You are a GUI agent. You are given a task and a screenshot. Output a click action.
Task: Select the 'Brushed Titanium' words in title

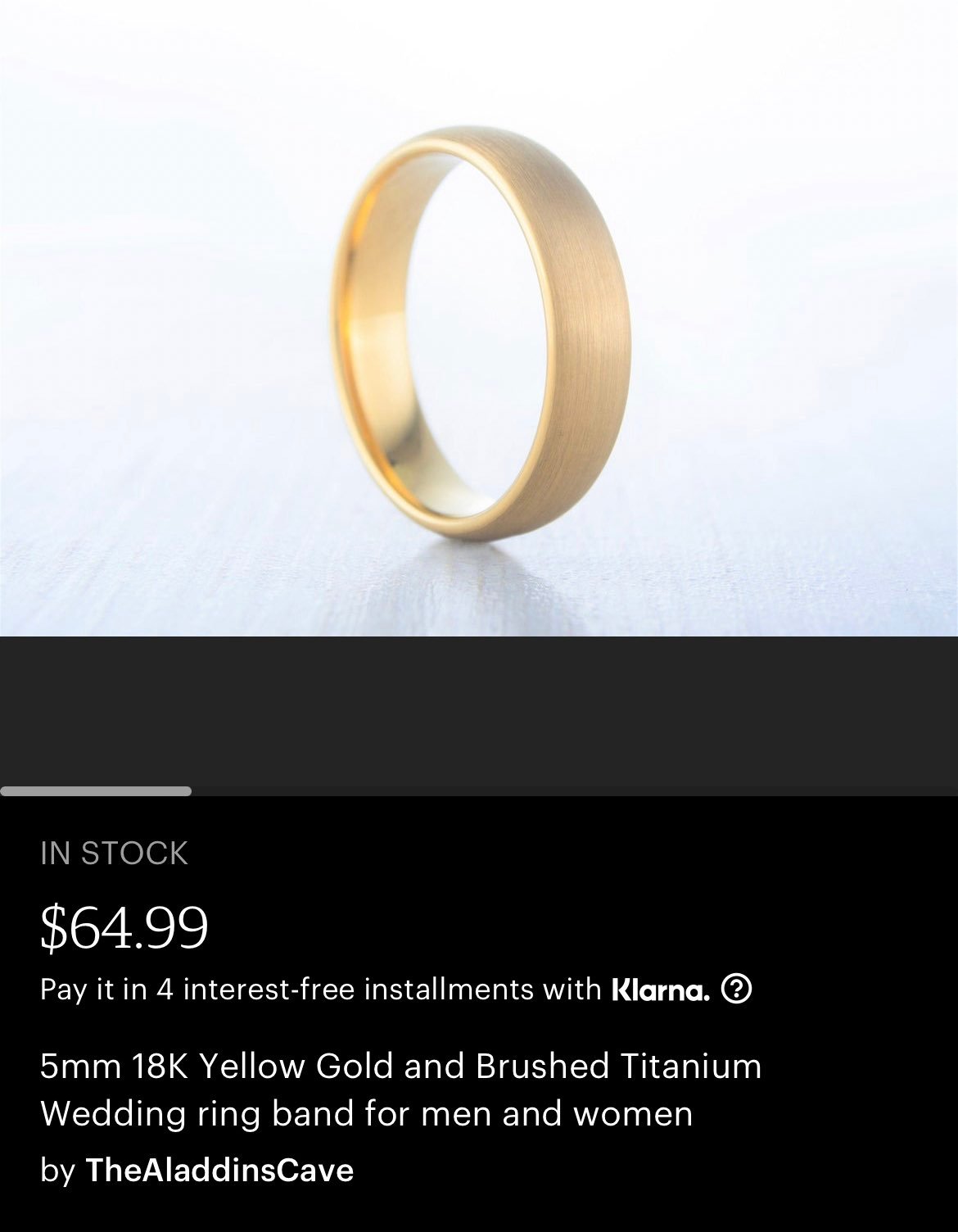click(619, 1067)
